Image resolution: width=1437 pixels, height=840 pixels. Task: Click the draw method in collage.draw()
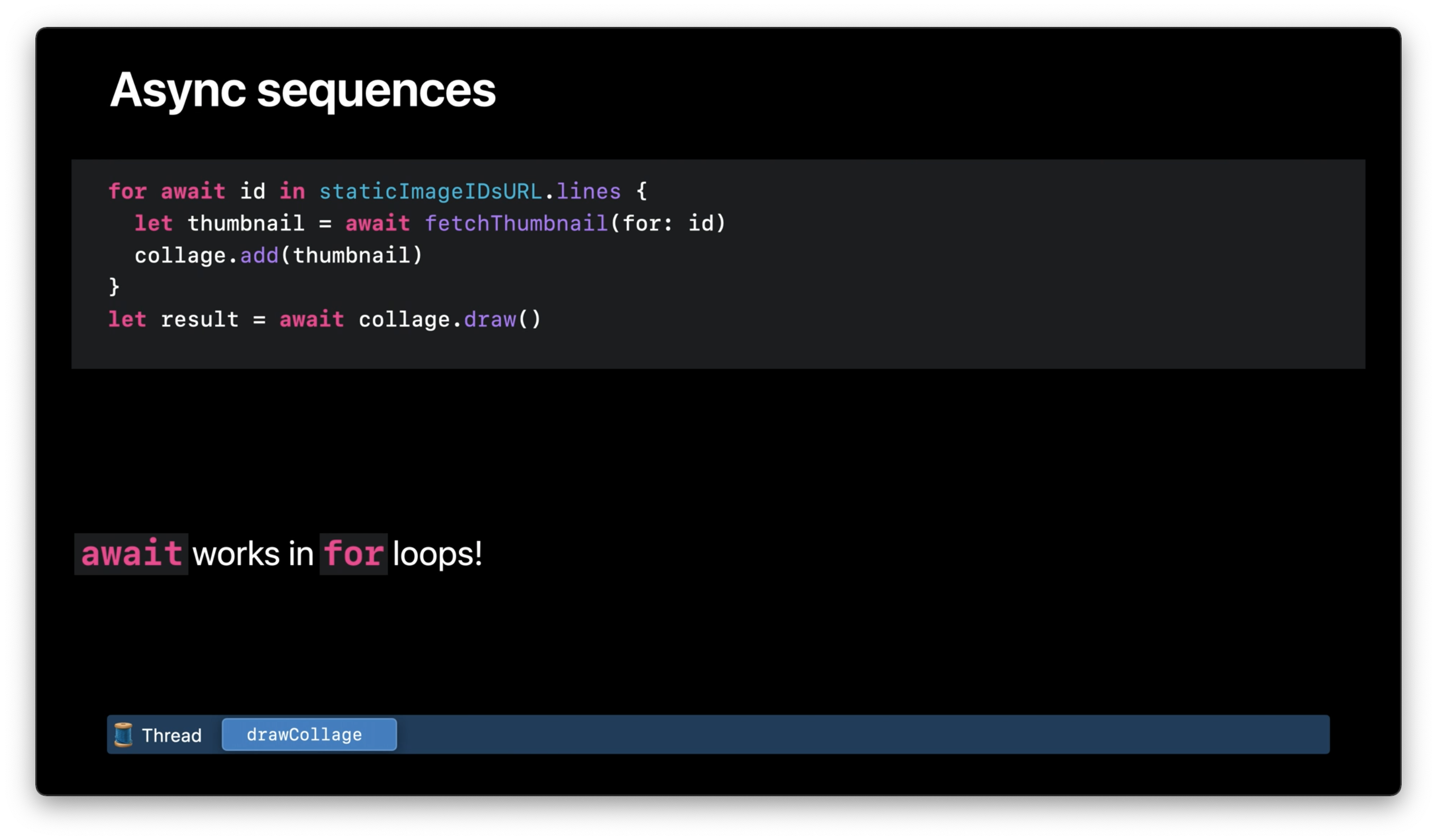pos(490,319)
